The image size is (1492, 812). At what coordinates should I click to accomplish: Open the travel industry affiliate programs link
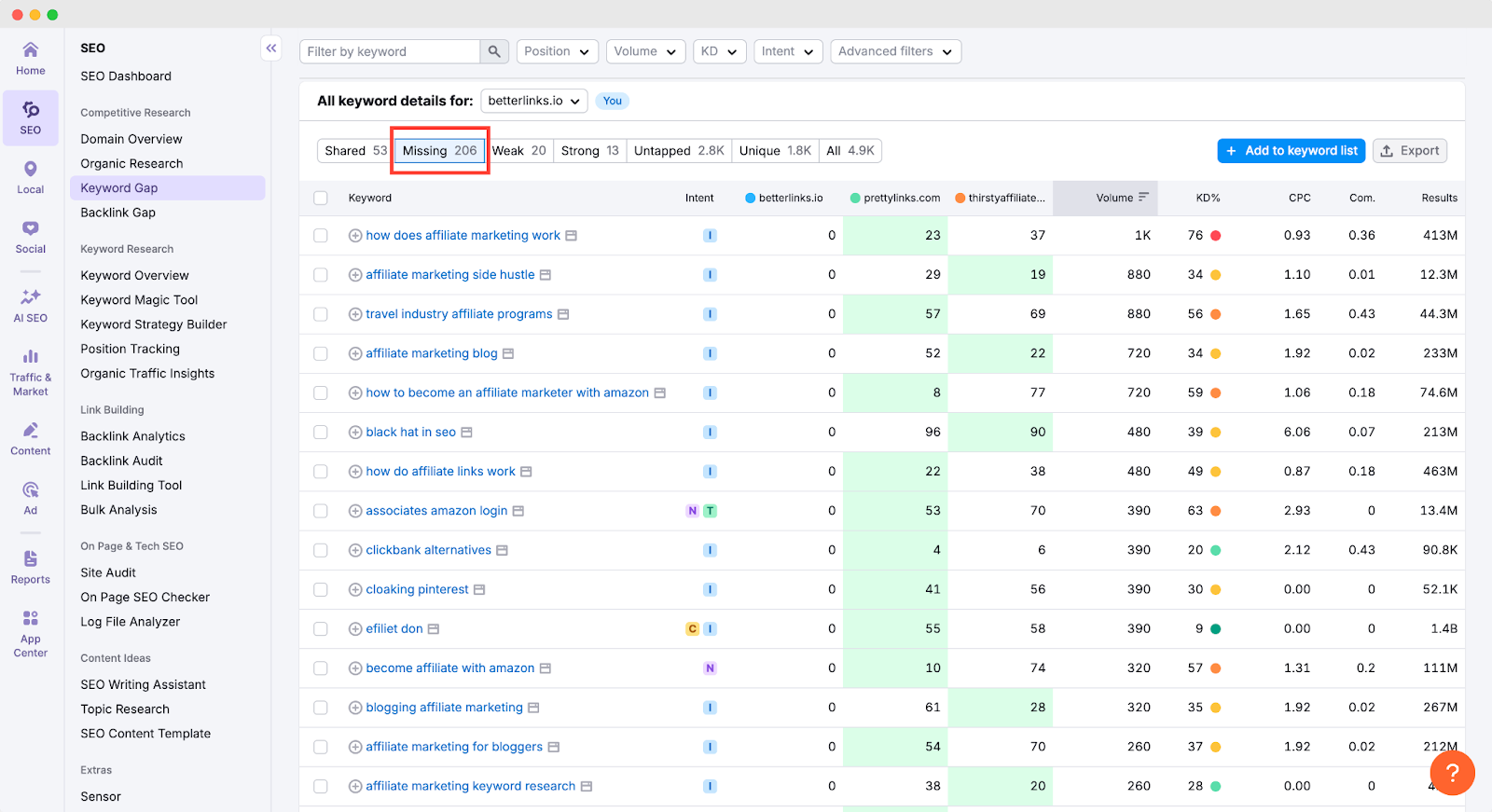[459, 314]
